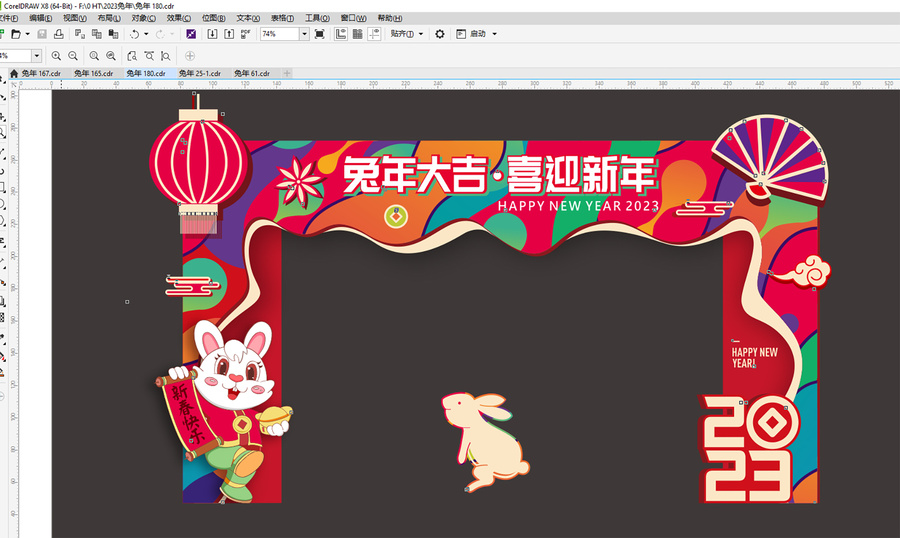Open the Options gear icon
This screenshot has width=900, height=538.
pos(440,34)
